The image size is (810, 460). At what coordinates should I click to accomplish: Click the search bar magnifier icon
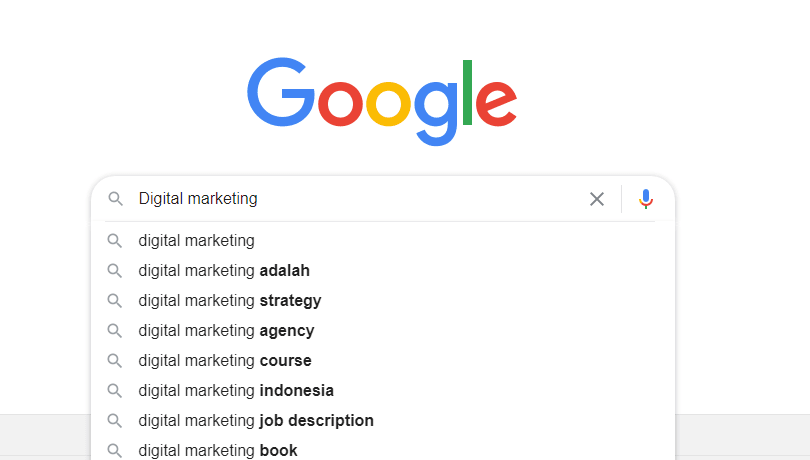(x=115, y=199)
